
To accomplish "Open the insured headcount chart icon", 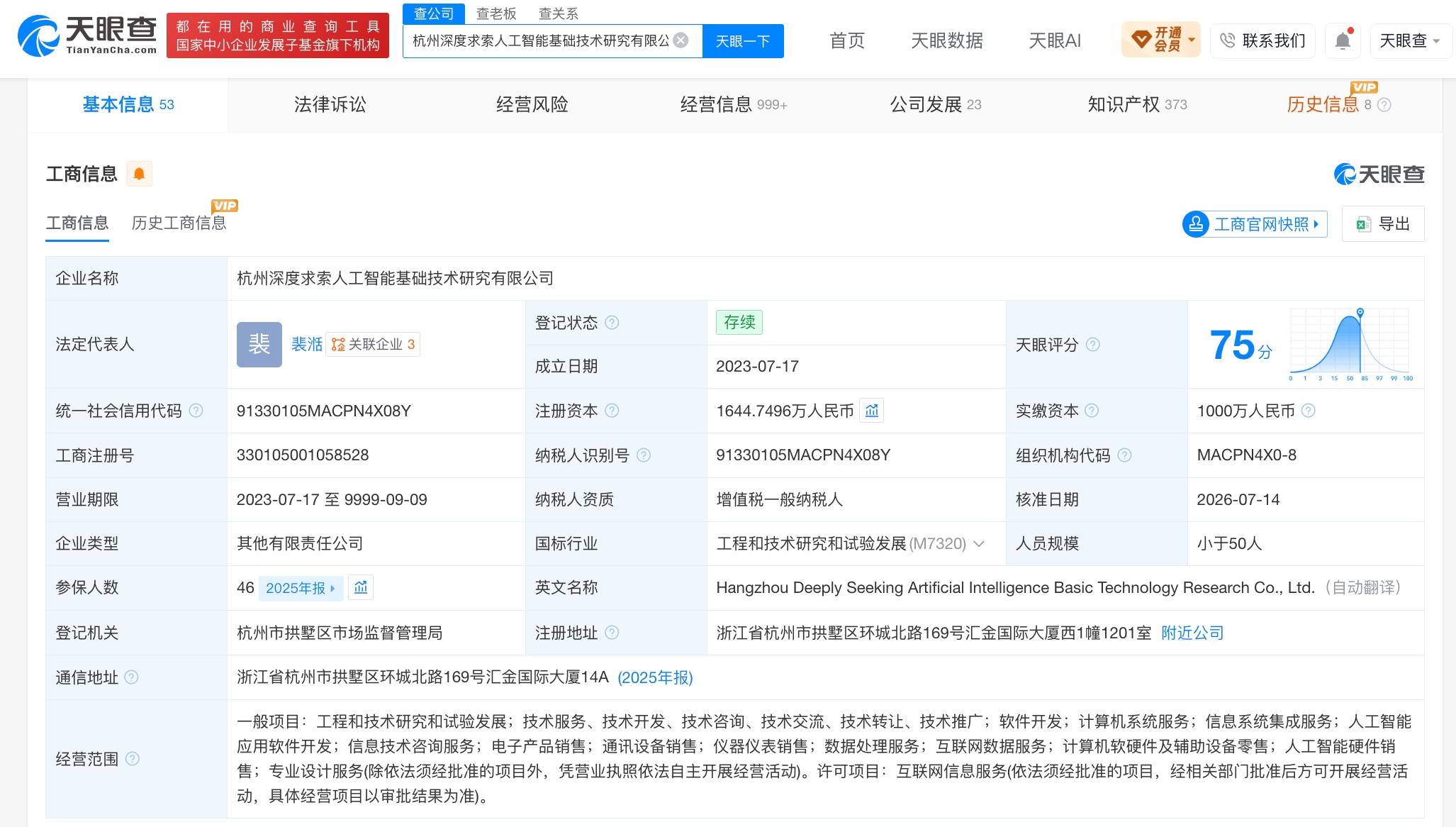I will coord(361,587).
